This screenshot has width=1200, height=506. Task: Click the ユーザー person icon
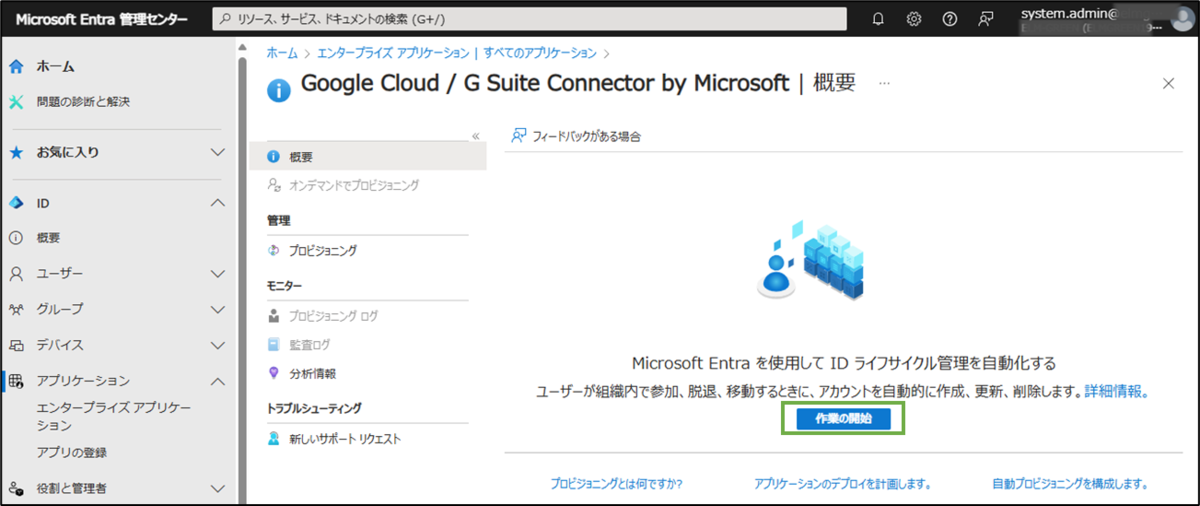15,273
